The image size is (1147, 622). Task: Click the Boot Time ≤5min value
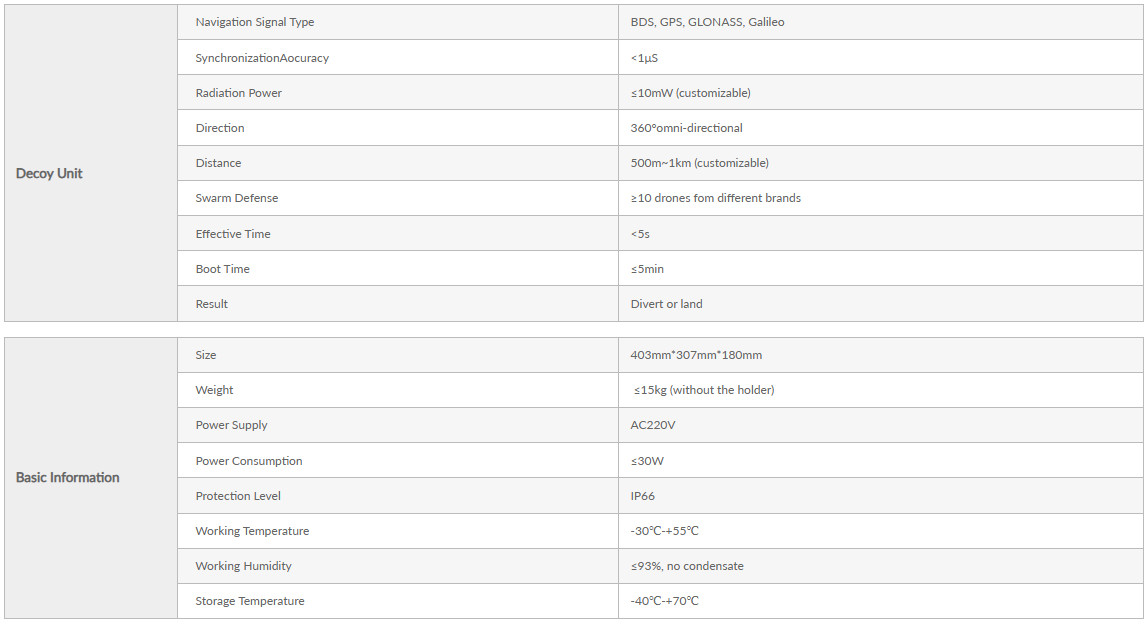pos(647,269)
